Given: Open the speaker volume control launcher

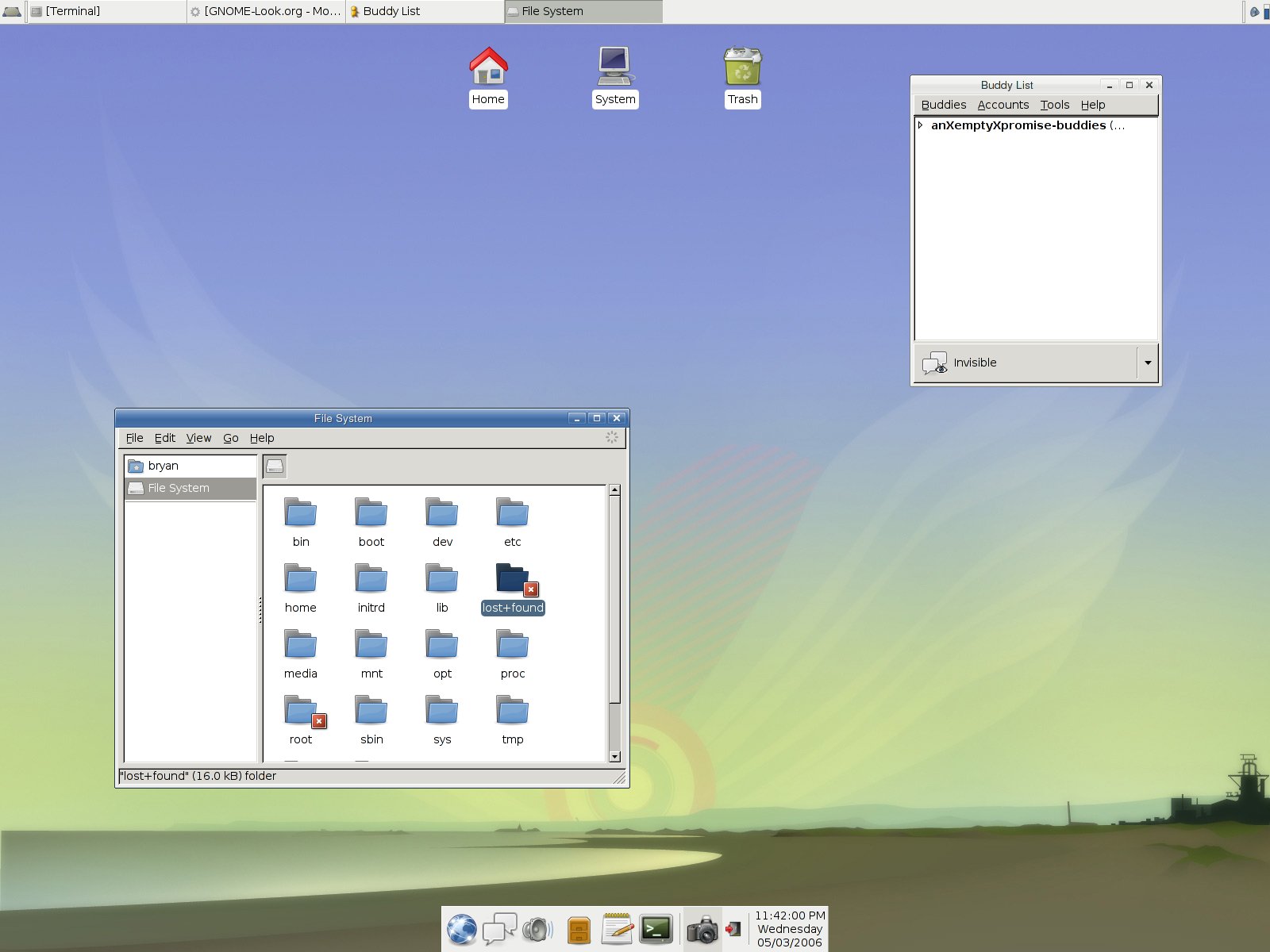Looking at the screenshot, I should (537, 929).
